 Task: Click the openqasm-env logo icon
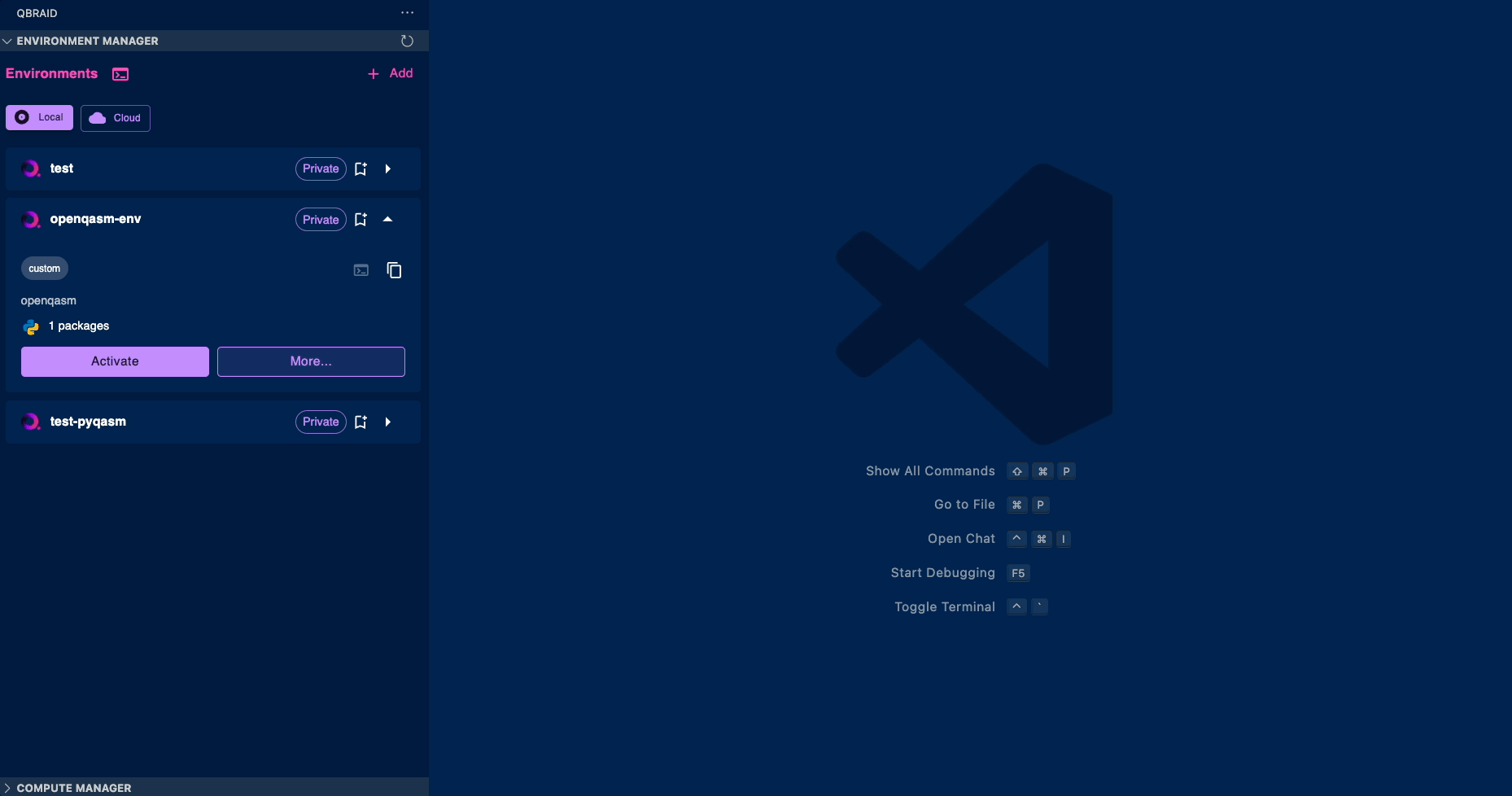tap(31, 220)
